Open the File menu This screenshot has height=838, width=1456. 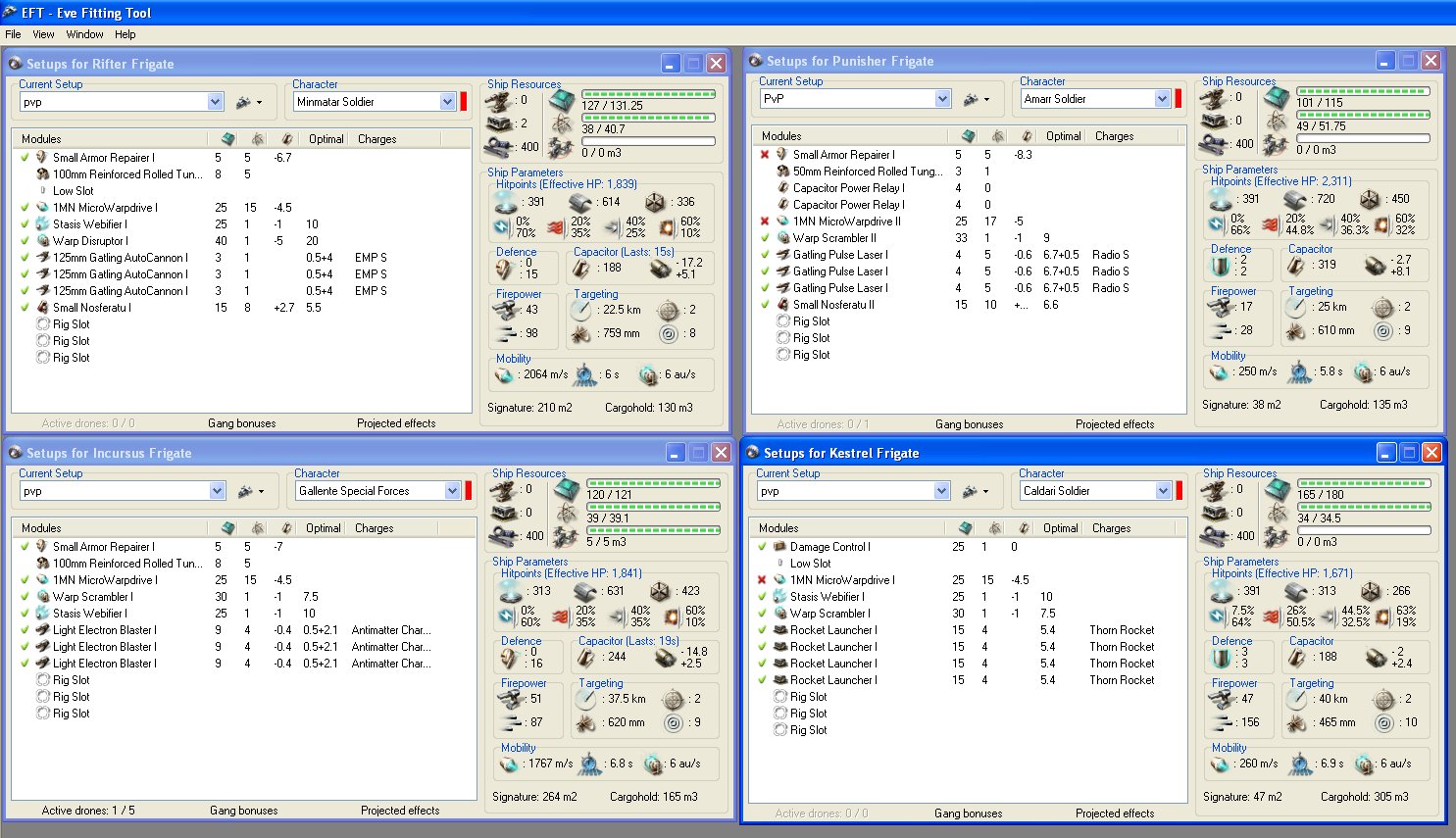click(x=13, y=34)
